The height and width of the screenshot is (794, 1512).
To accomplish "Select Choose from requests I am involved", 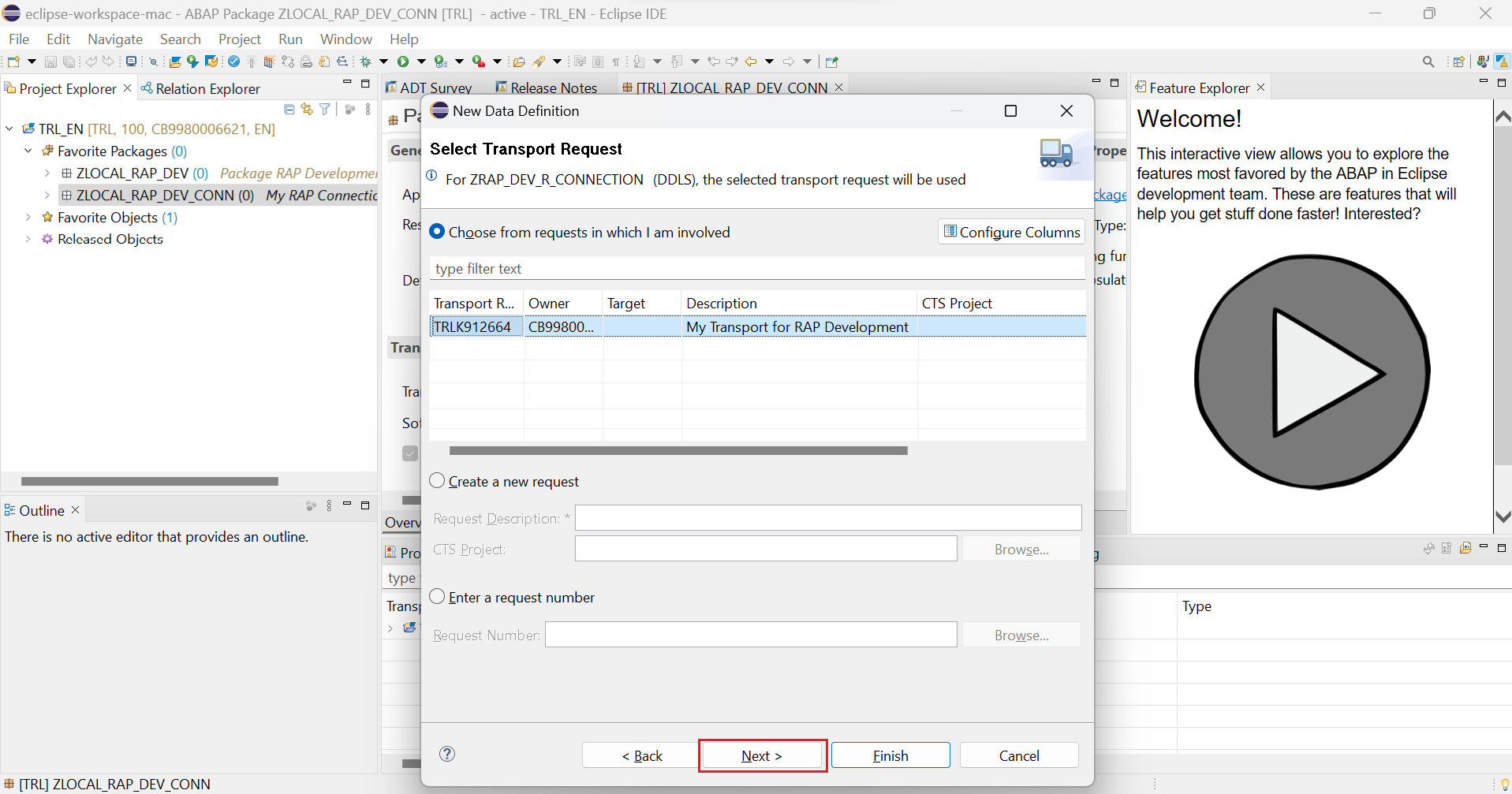I will click(x=437, y=232).
